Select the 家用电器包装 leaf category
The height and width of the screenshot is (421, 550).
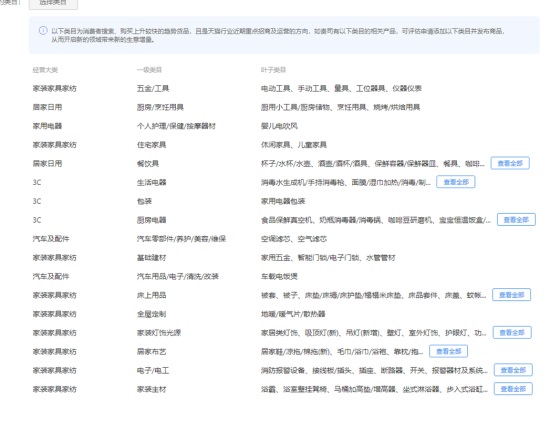tap(283, 201)
